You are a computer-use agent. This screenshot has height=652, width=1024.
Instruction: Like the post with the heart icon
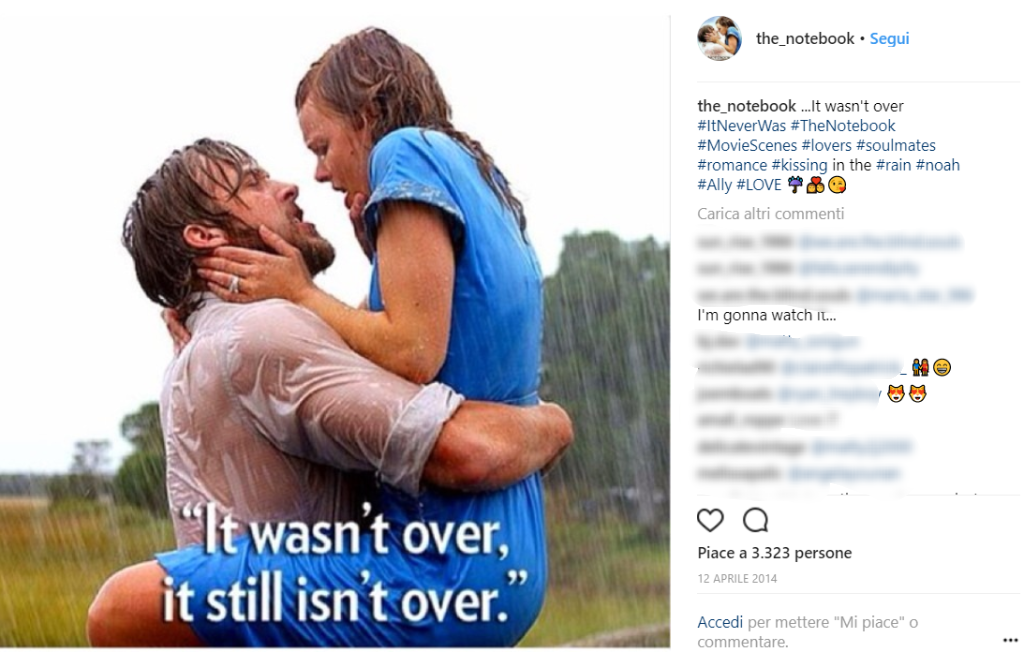[x=710, y=520]
